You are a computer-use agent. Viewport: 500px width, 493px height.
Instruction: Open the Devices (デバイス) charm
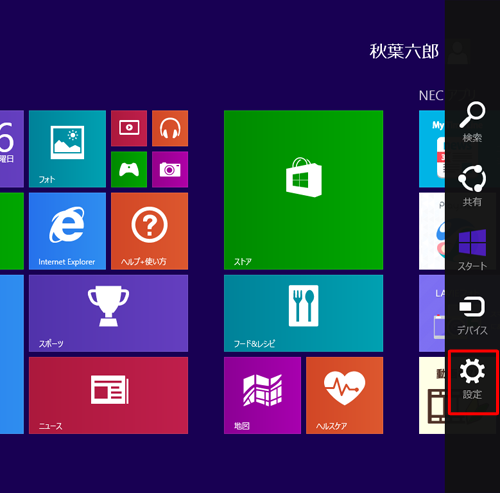(472, 315)
